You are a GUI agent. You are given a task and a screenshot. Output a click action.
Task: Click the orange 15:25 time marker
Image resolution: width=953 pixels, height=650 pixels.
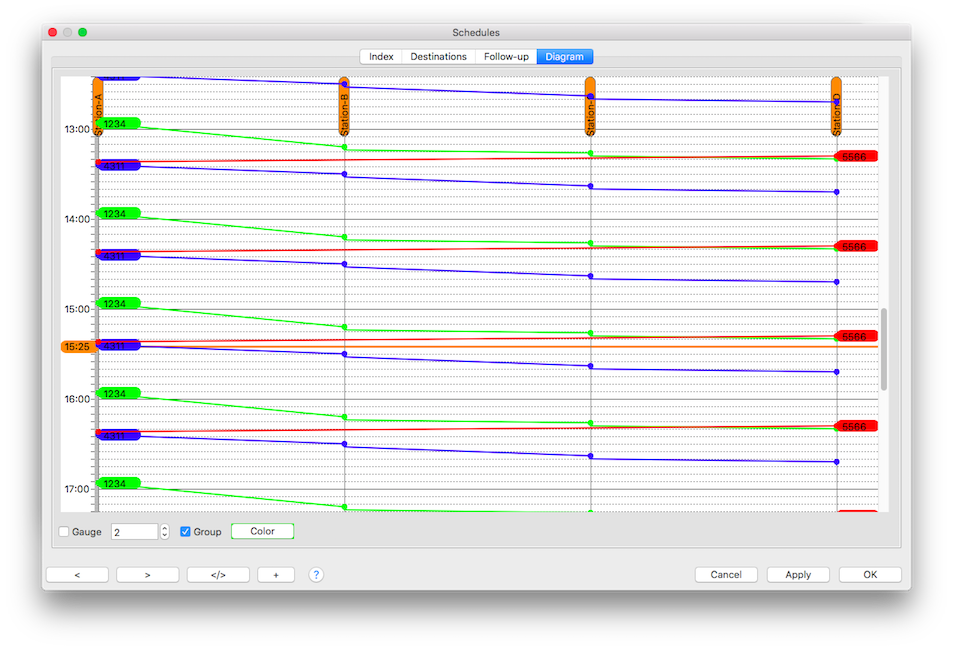pos(77,346)
